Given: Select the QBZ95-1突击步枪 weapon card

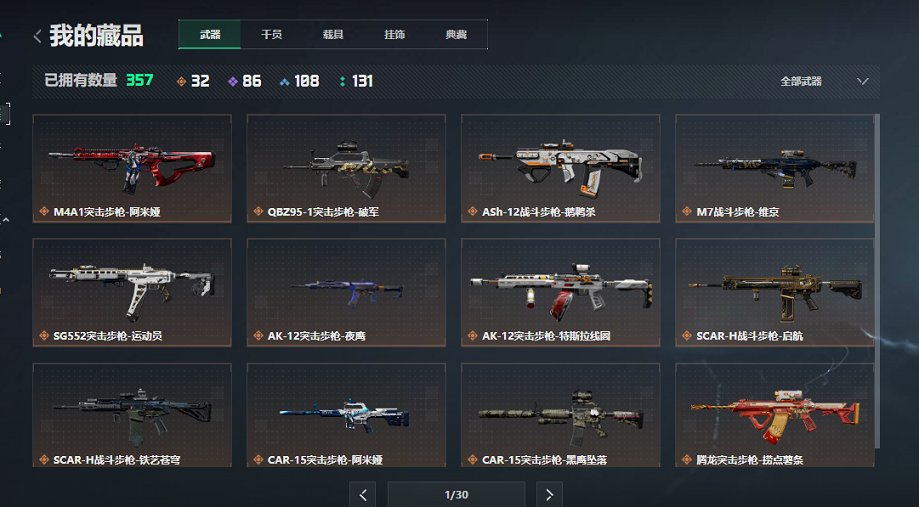Looking at the screenshot, I should pos(346,168).
